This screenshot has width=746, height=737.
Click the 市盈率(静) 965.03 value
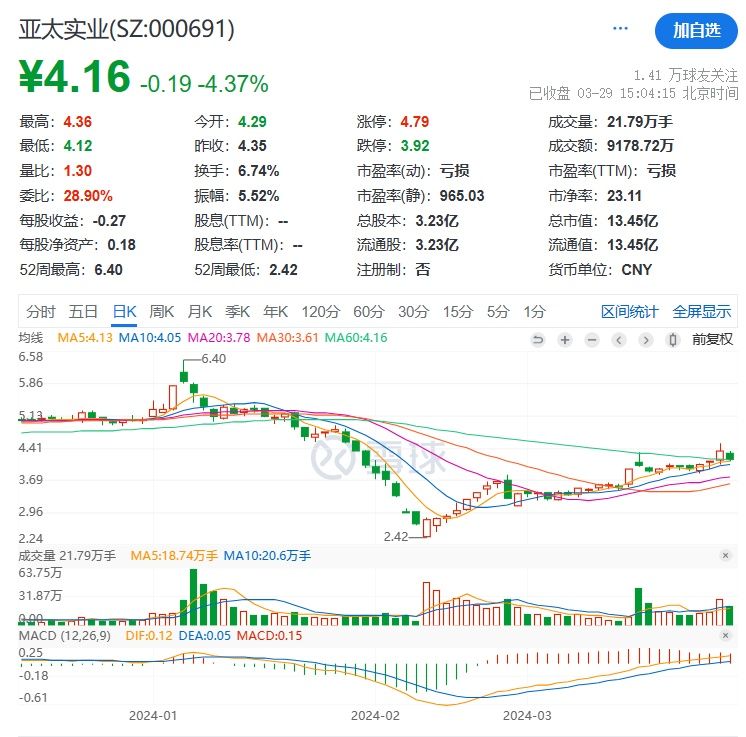461,196
